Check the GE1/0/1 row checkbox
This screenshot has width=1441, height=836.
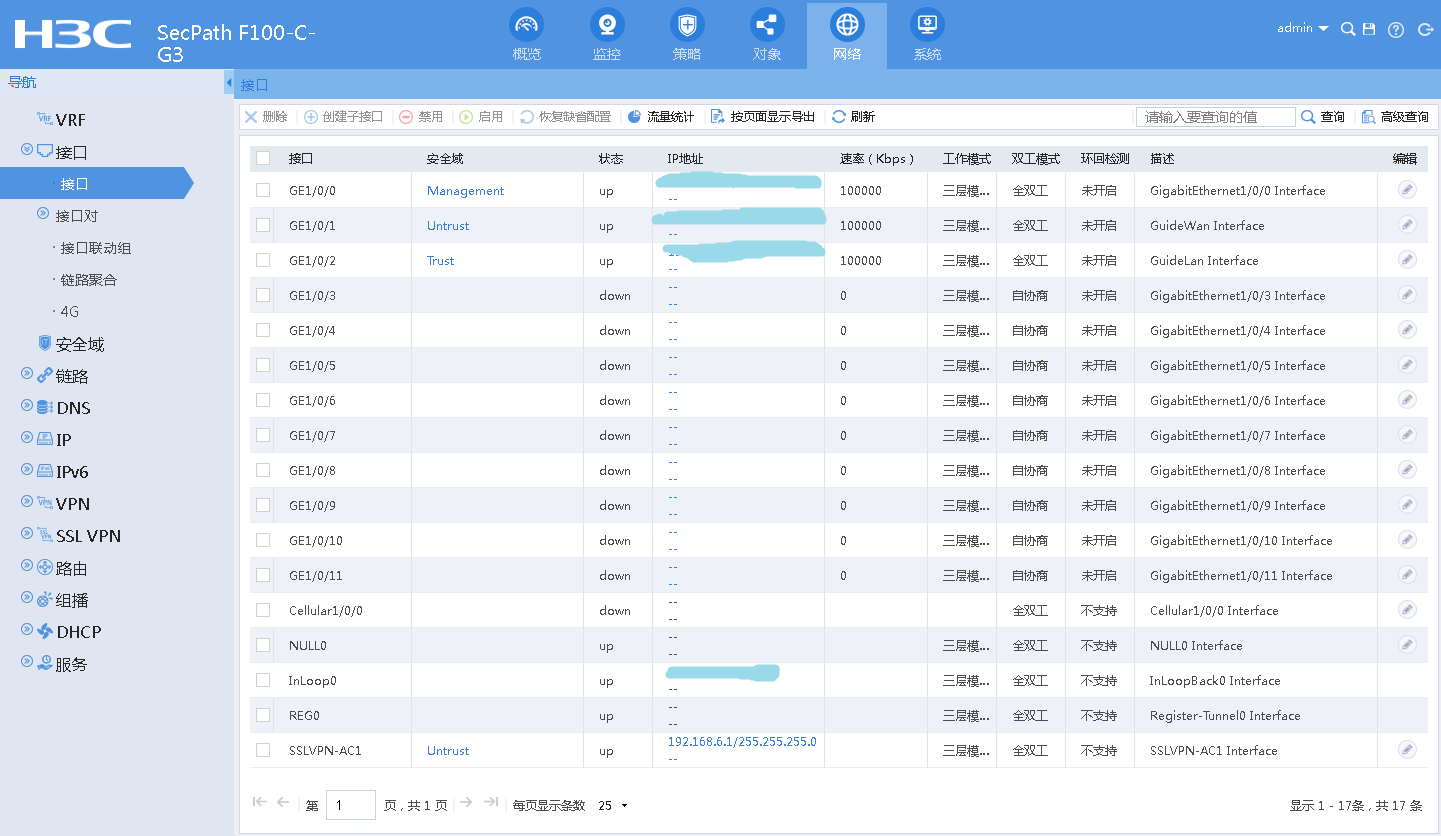tap(263, 225)
